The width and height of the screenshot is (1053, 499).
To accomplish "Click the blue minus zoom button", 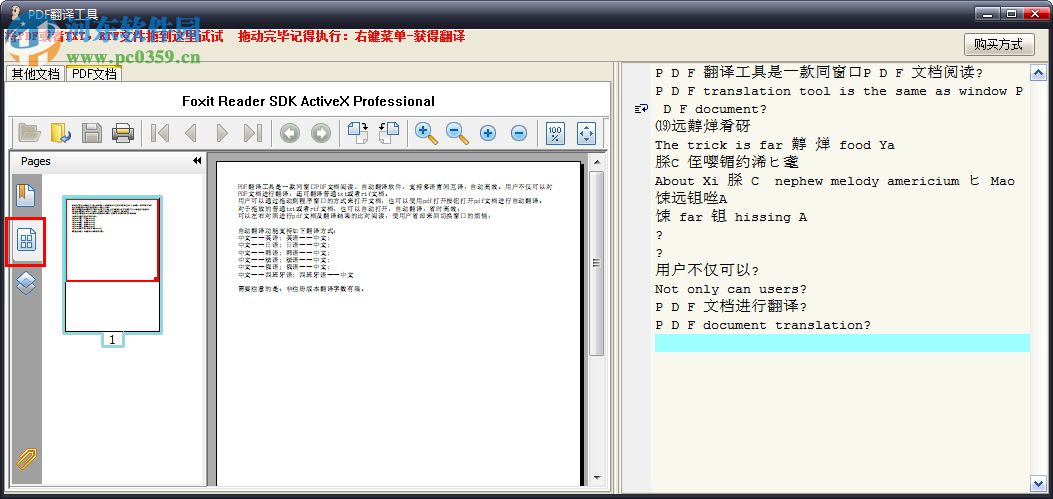I will (518, 133).
